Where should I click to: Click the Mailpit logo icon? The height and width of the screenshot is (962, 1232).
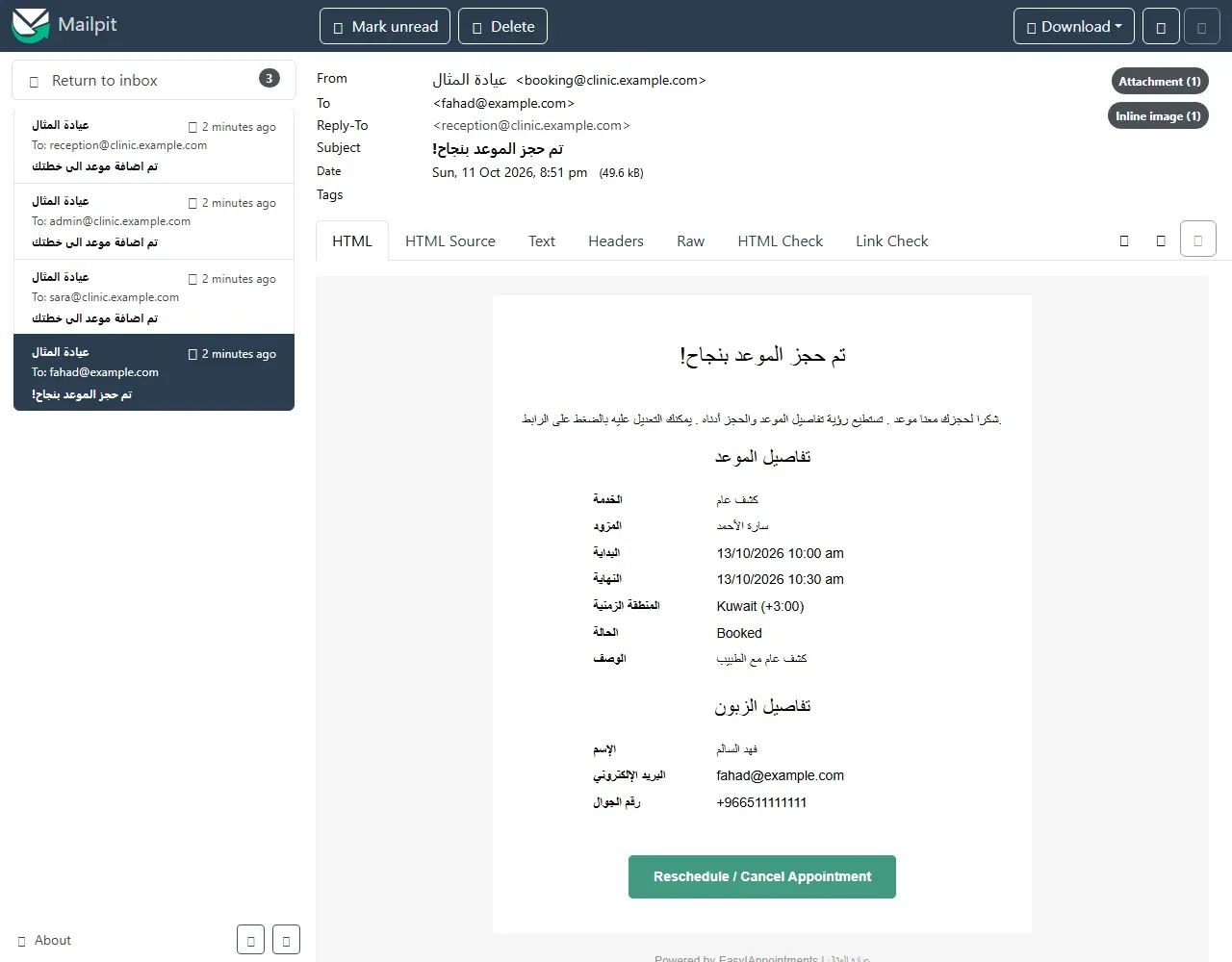(30, 26)
